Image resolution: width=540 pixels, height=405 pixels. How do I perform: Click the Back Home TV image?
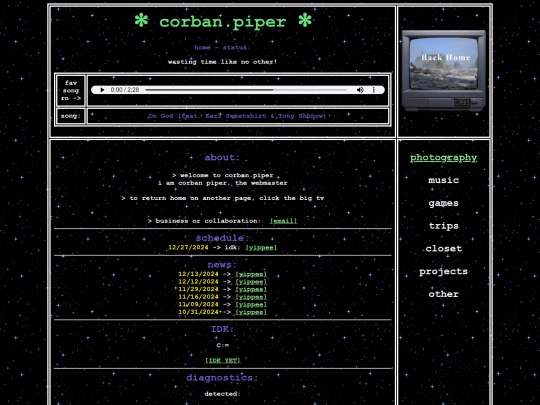[444, 70]
